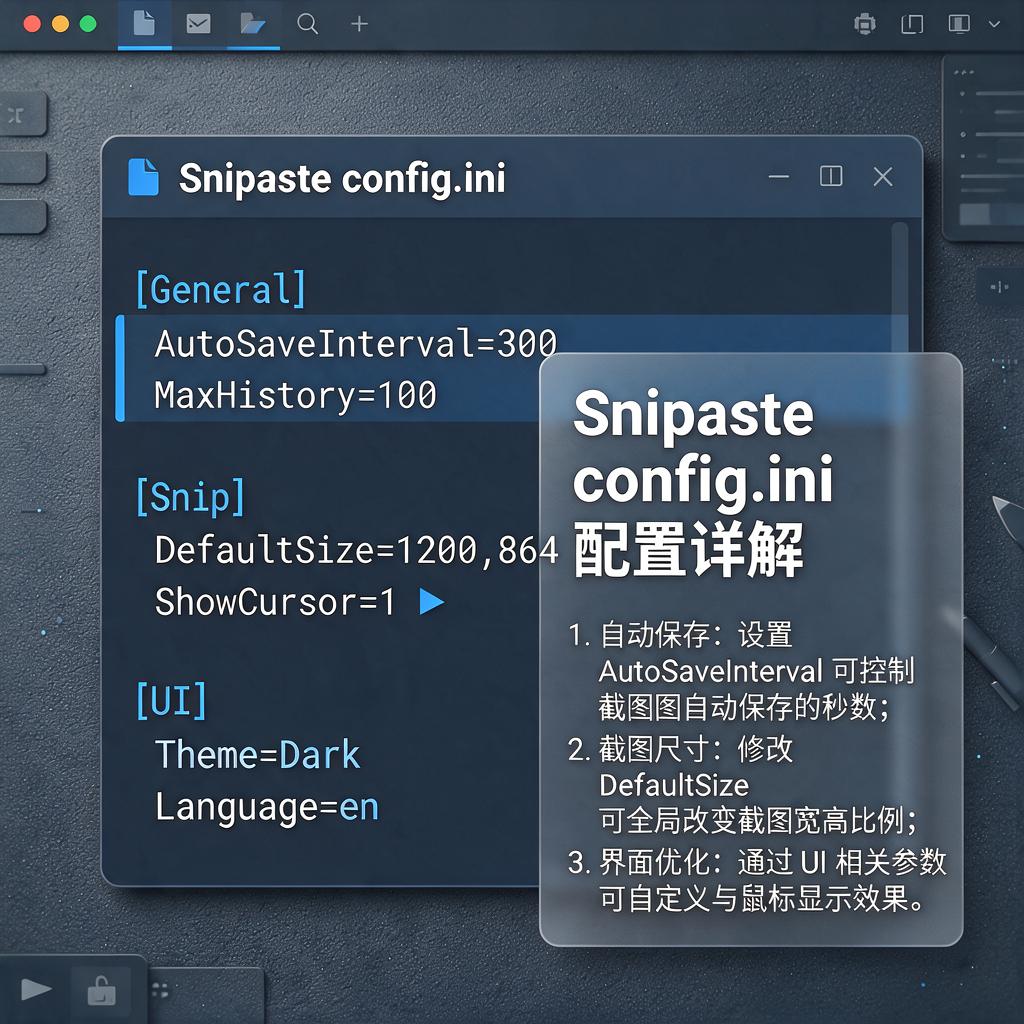Viewport: 1024px width, 1024px height.
Task: Close the Snipaste config.ini window
Action: coord(883,176)
